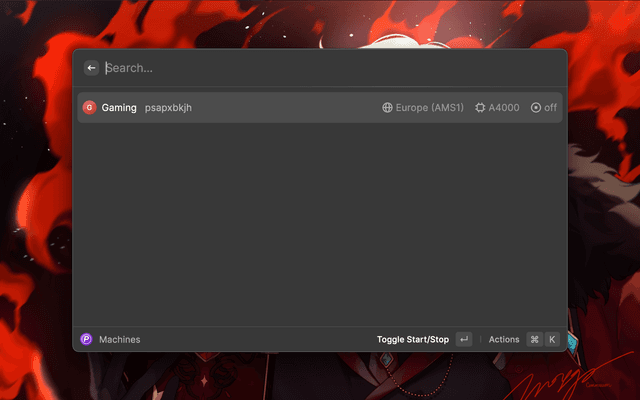The width and height of the screenshot is (640, 400).
Task: Click the globe region icon
Action: [388, 107]
